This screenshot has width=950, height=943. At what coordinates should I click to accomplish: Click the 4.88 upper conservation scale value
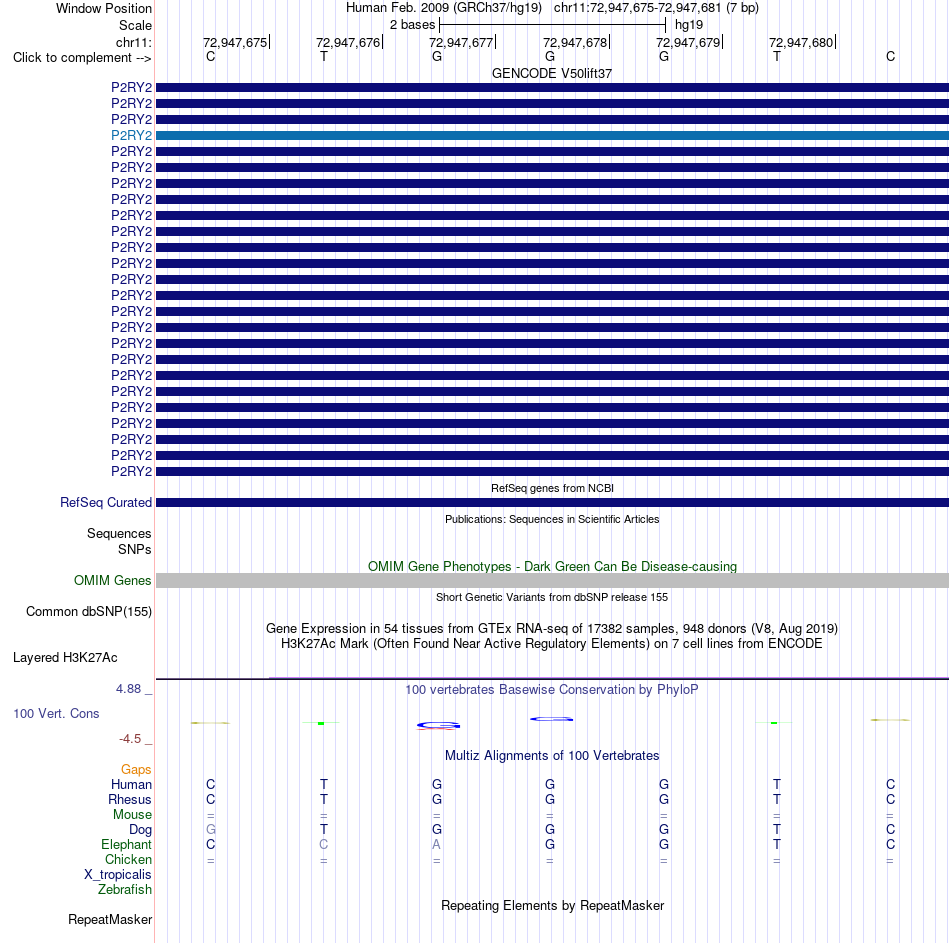[128, 689]
